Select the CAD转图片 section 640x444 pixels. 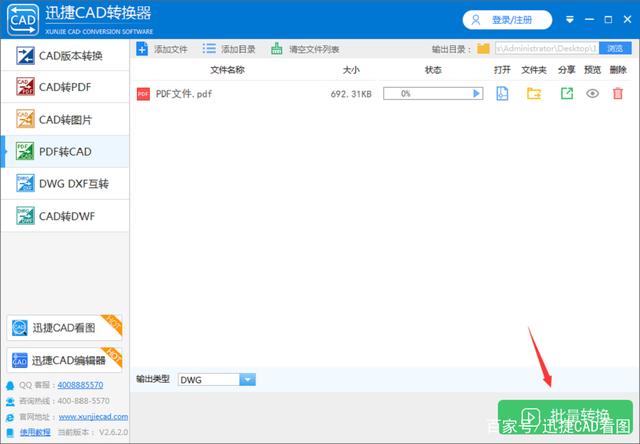click(65, 119)
